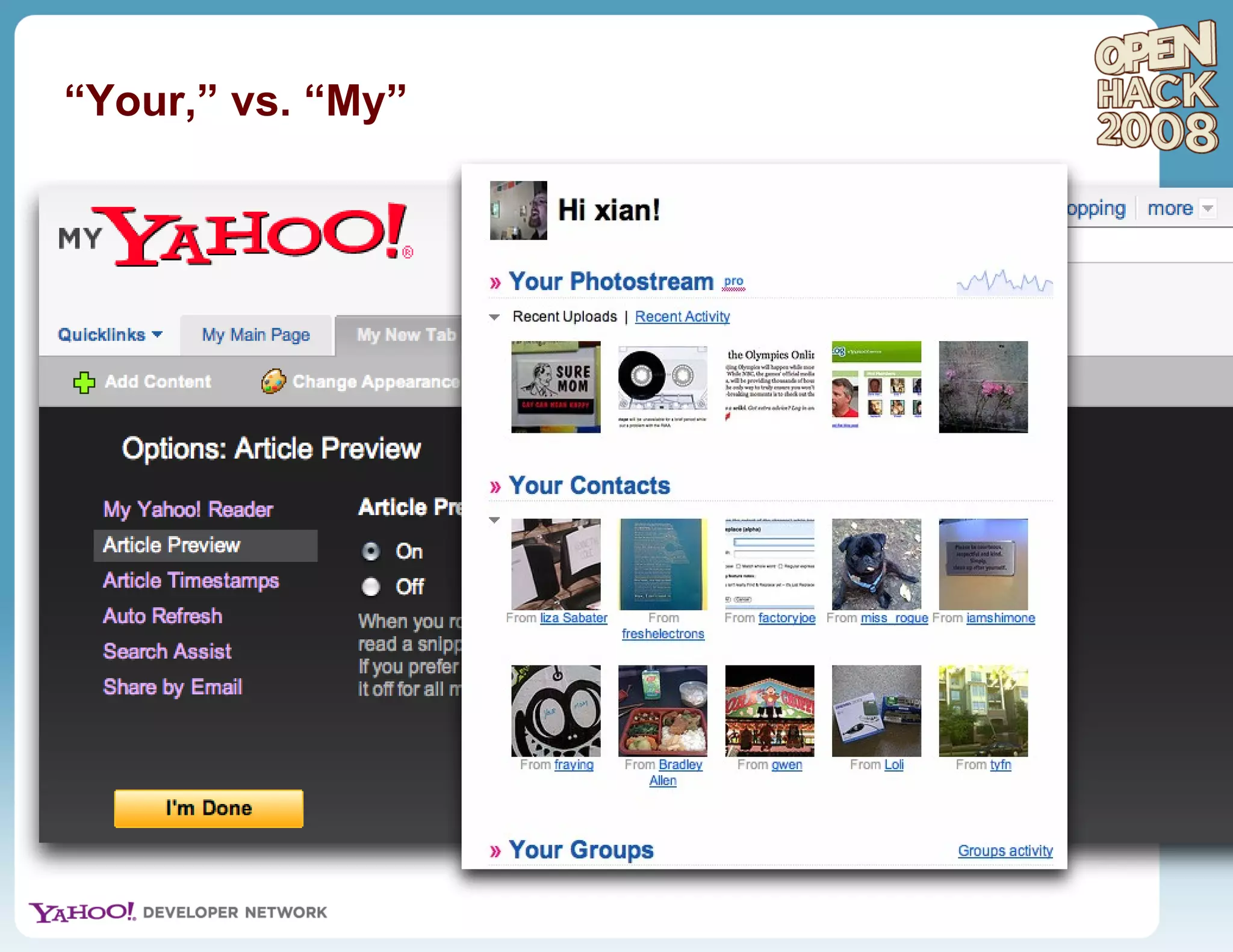Open the bento box lunch photo

pos(663,711)
